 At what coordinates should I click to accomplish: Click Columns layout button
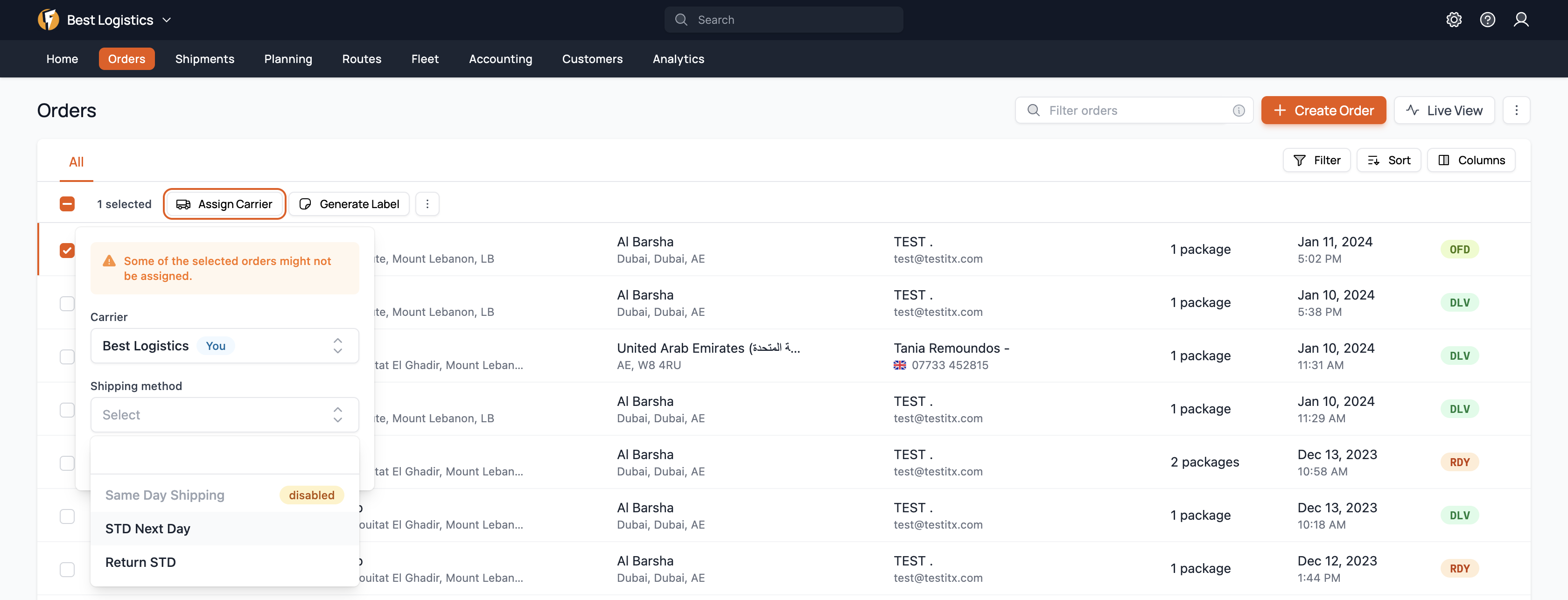[x=1470, y=160]
